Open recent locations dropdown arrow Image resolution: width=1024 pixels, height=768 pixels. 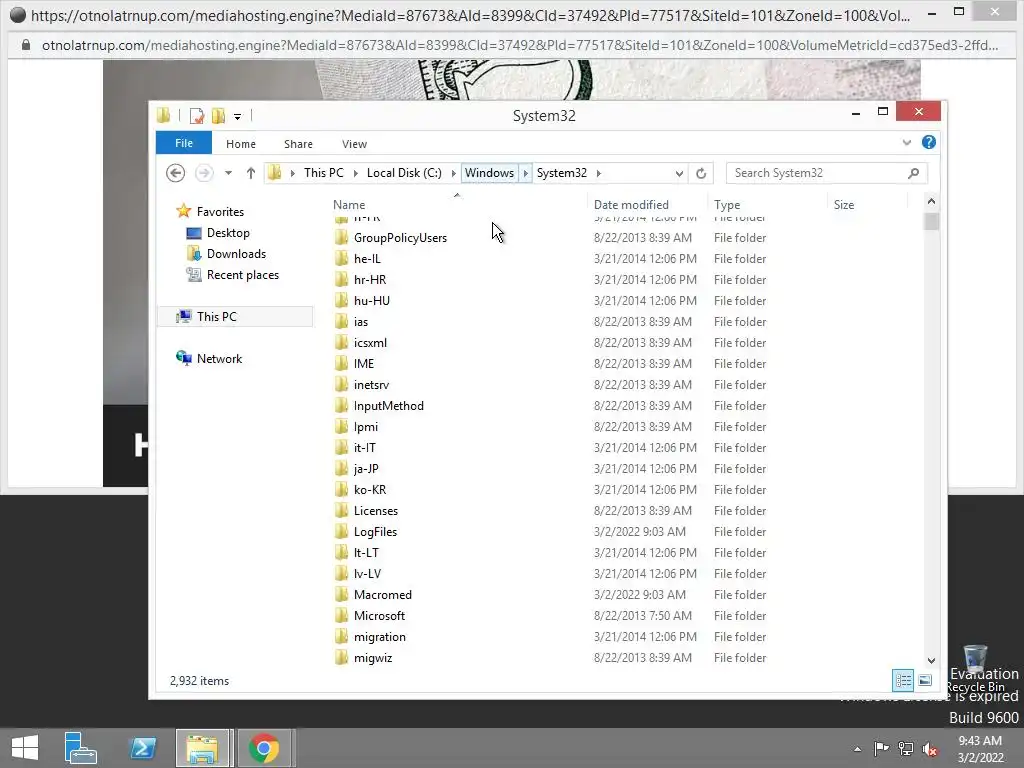coord(228,173)
